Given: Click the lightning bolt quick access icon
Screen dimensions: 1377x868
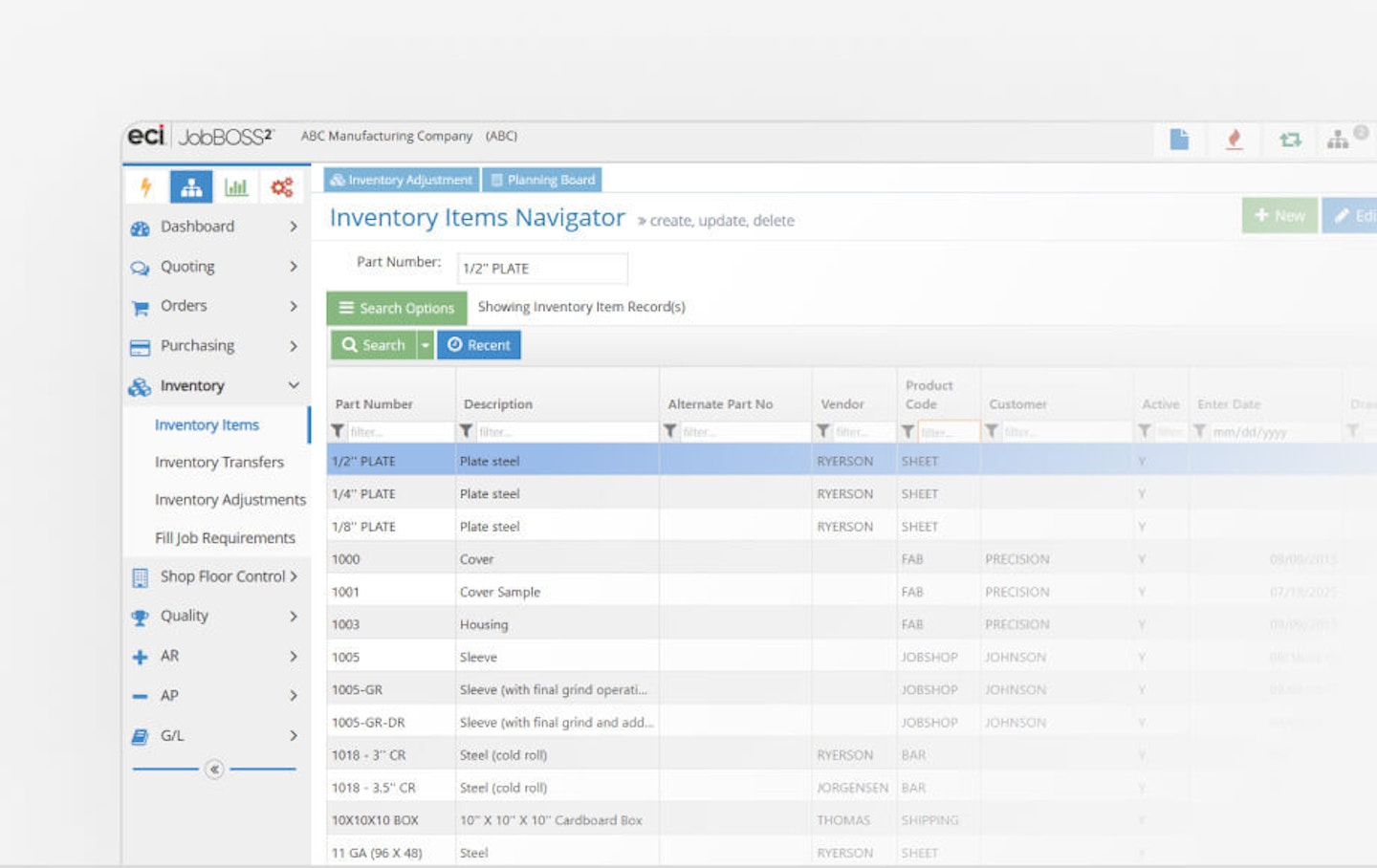Looking at the screenshot, I should (146, 187).
